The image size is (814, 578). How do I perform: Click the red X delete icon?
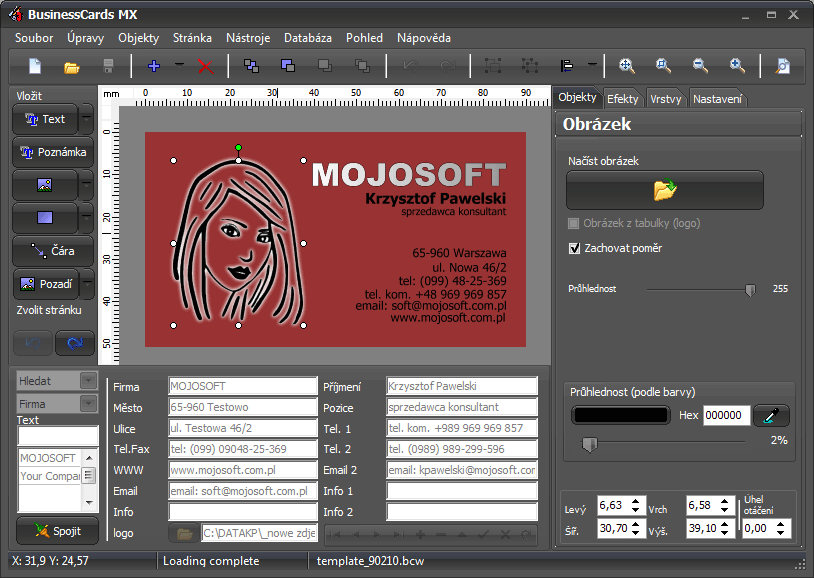pyautogui.click(x=205, y=67)
